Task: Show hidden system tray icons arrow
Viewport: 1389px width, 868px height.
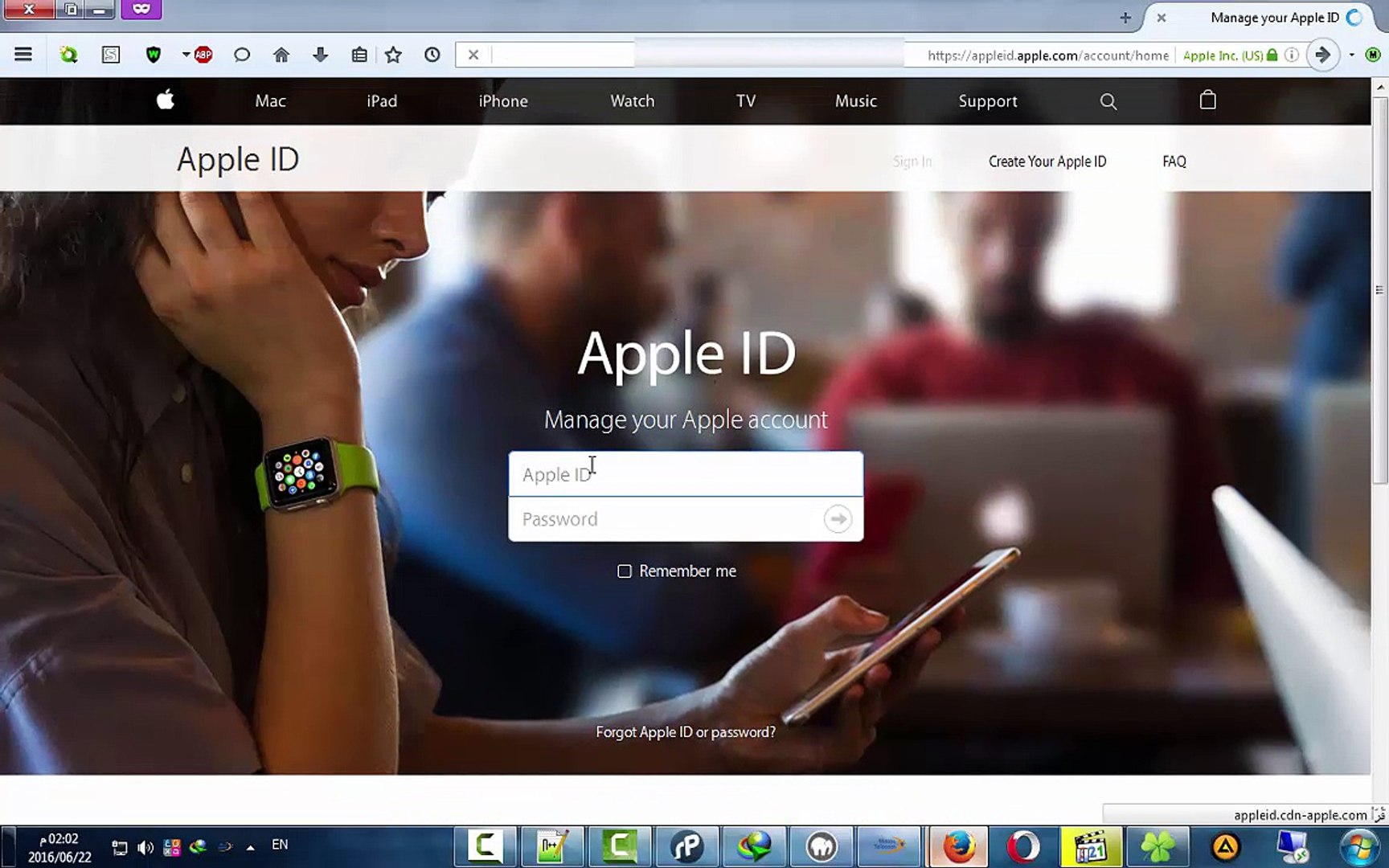Action: pyautogui.click(x=251, y=847)
